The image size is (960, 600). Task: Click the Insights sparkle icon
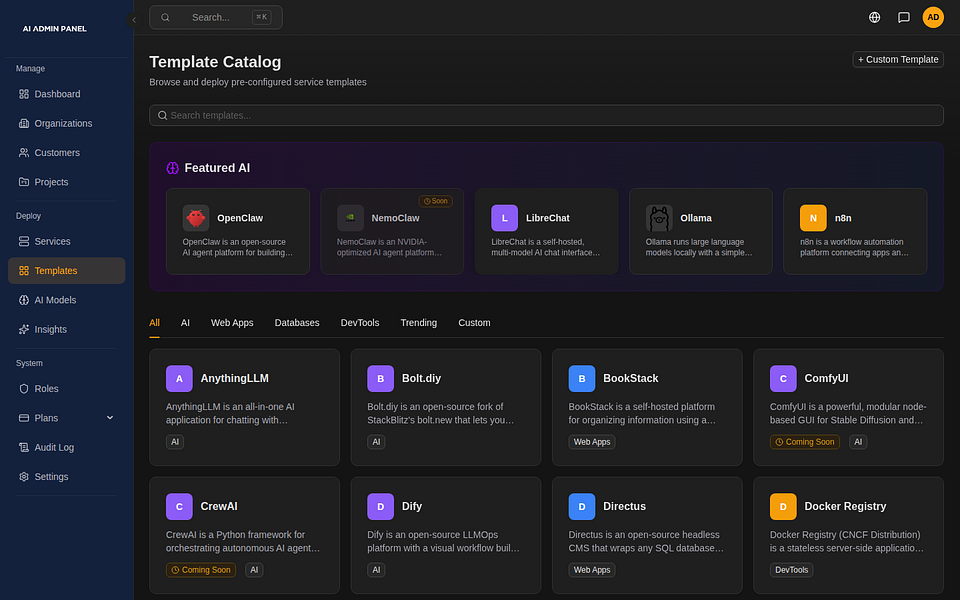[x=24, y=330]
